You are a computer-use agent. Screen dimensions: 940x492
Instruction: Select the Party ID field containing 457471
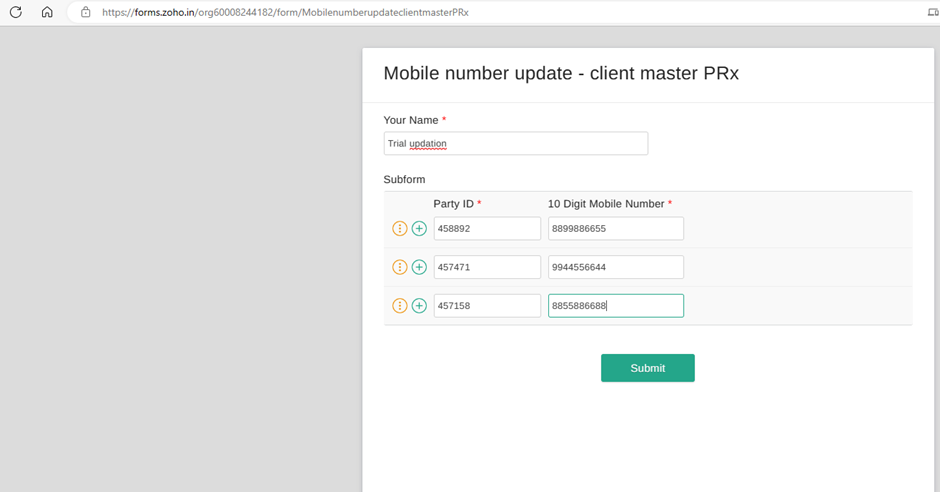pos(487,267)
